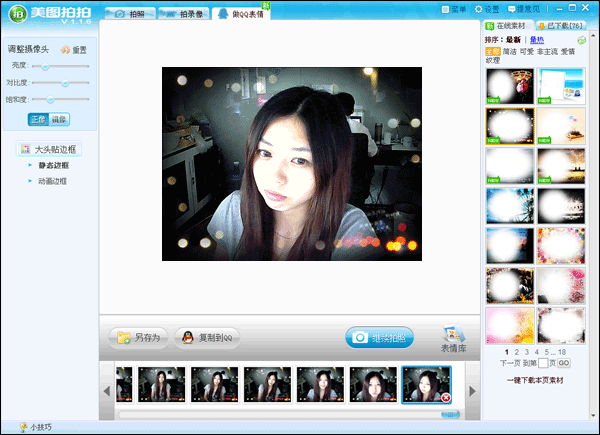Click the 另存为 save as button
600x435 pixels.
[x=139, y=338]
